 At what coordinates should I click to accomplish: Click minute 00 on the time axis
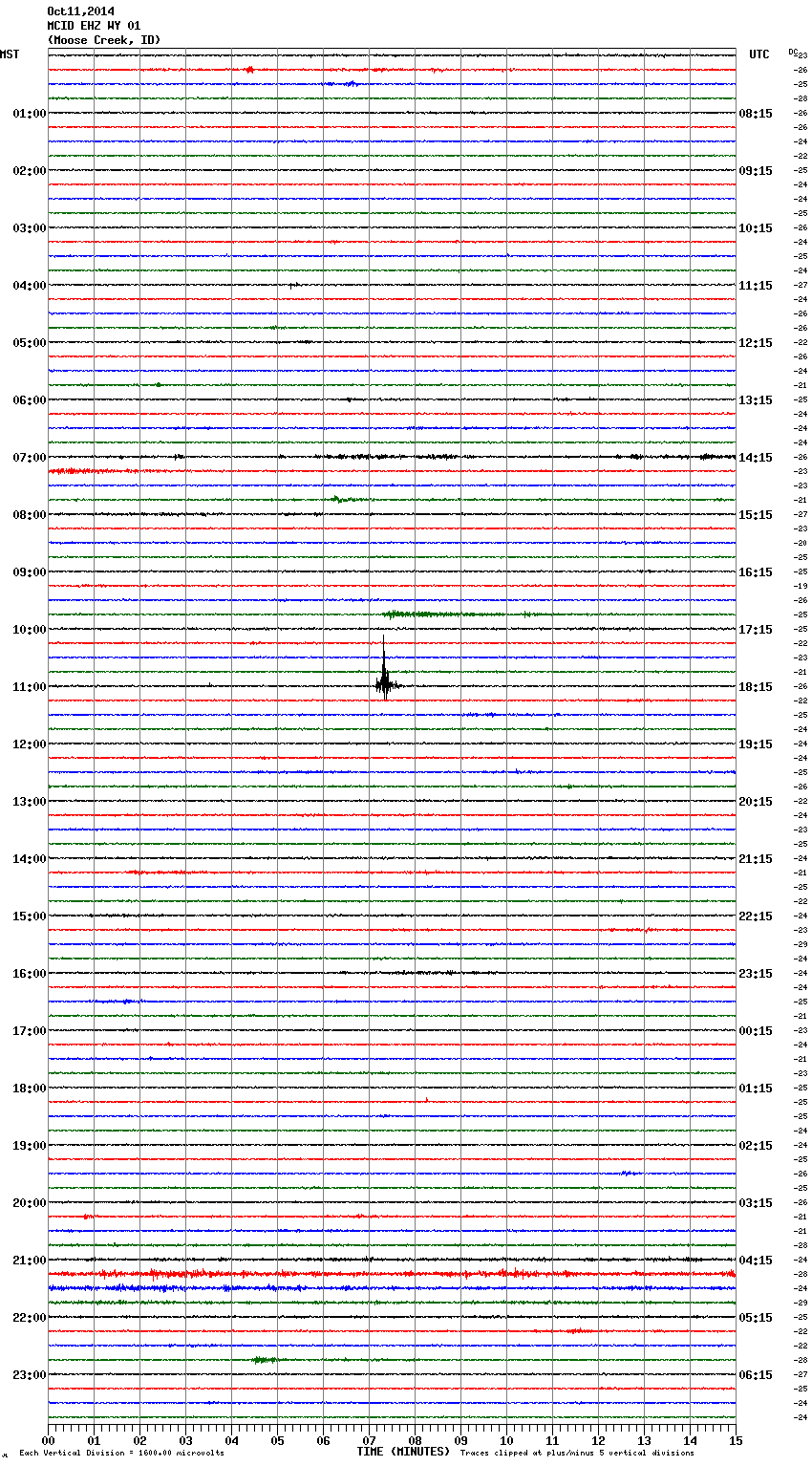click(48, 1440)
